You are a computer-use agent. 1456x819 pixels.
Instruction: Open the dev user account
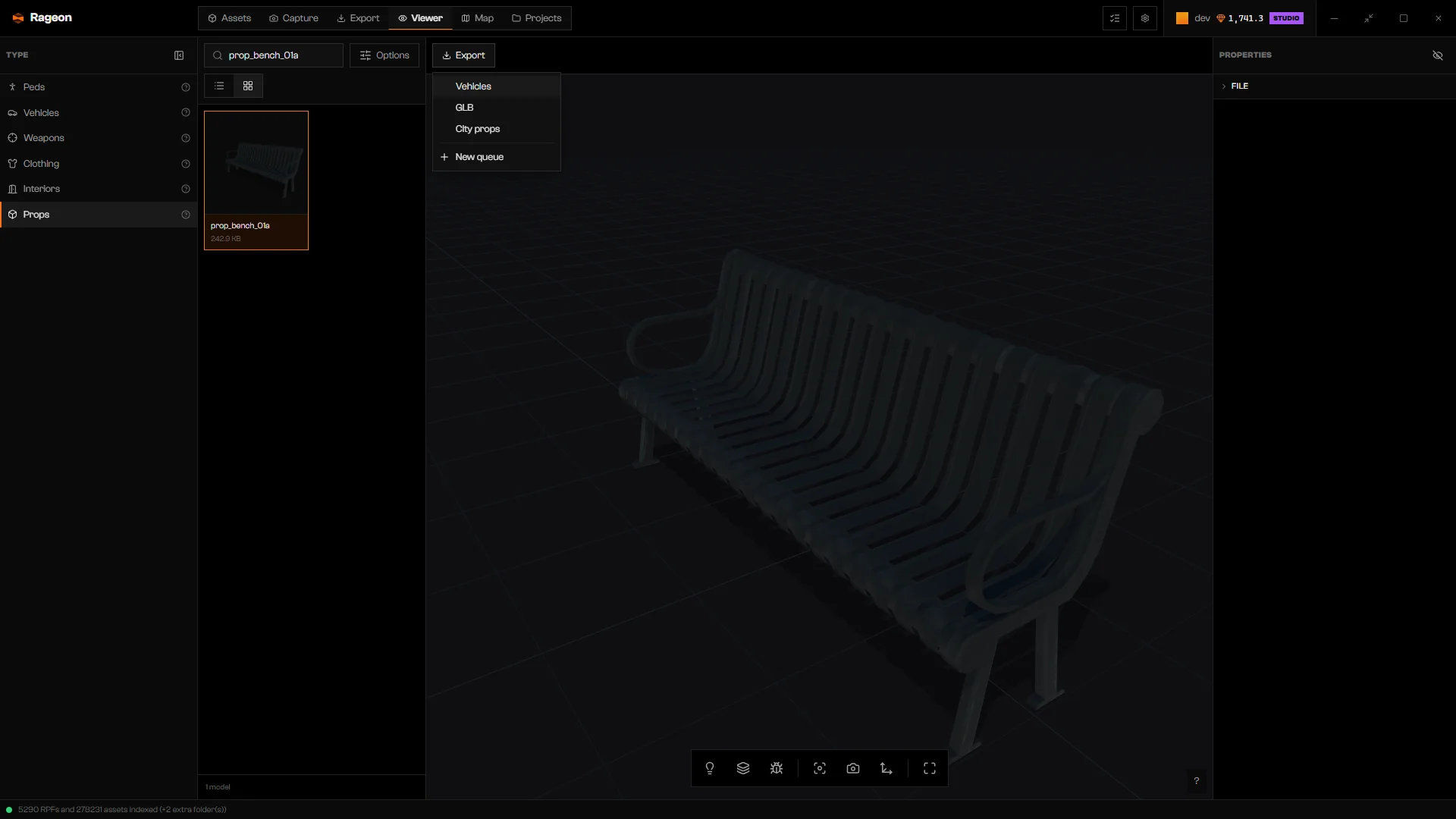coord(1194,18)
